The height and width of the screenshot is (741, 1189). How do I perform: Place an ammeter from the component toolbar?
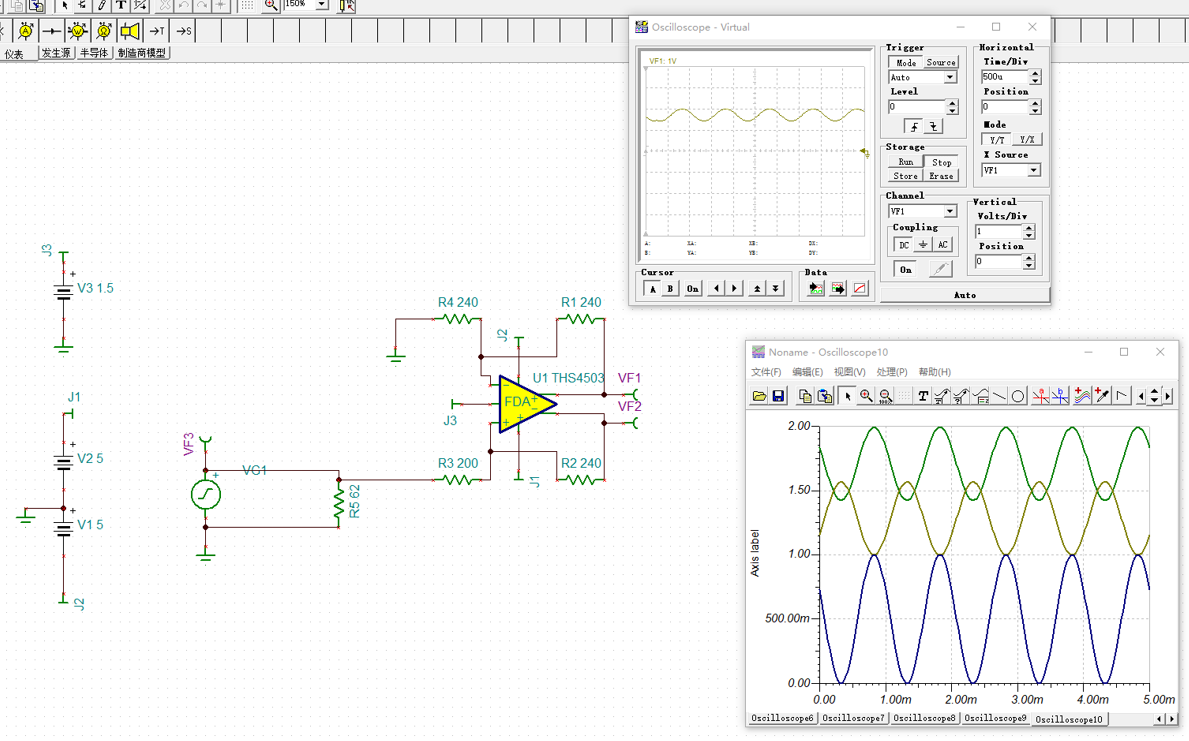tap(26, 31)
